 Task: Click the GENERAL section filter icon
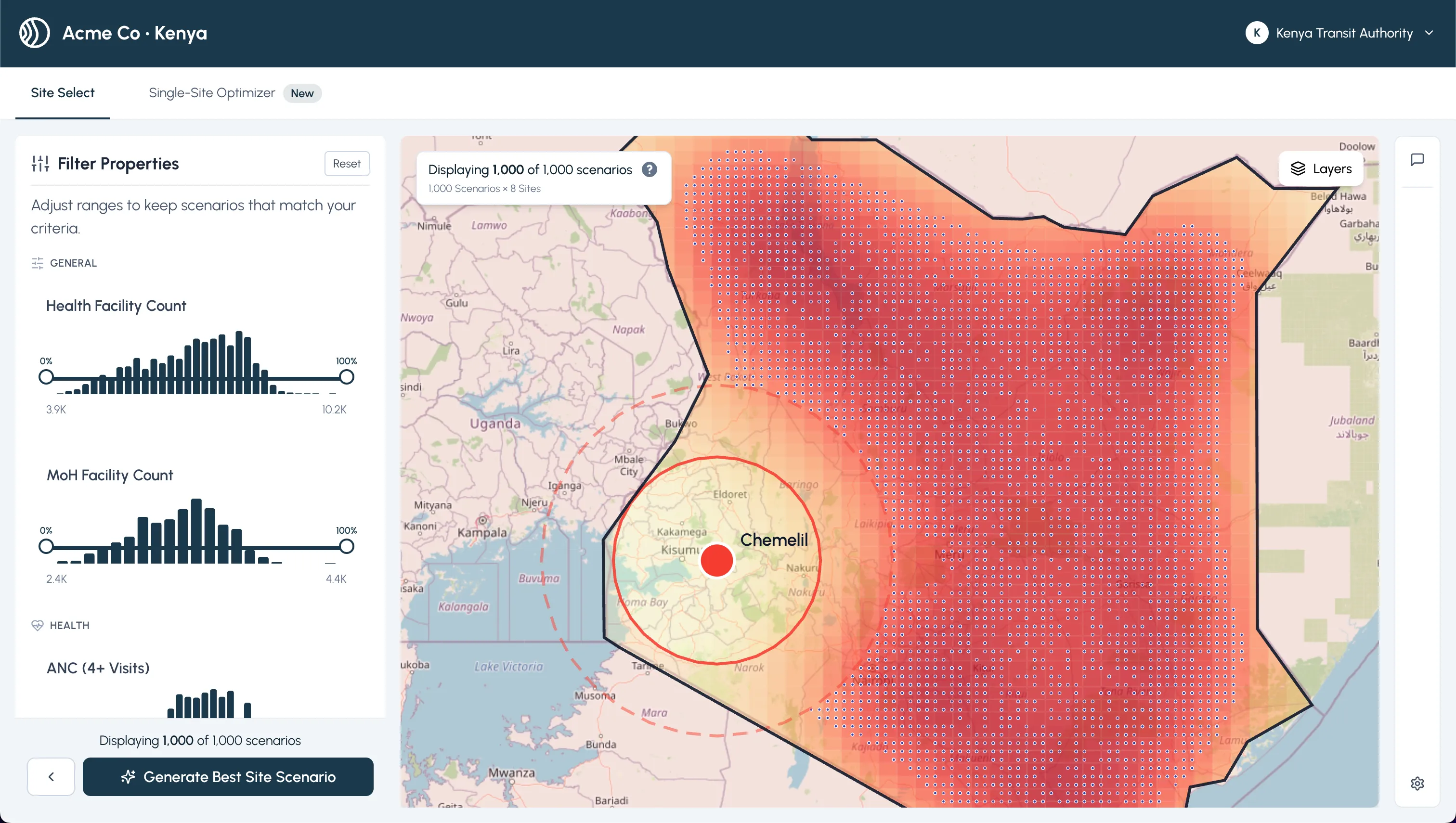click(38, 262)
